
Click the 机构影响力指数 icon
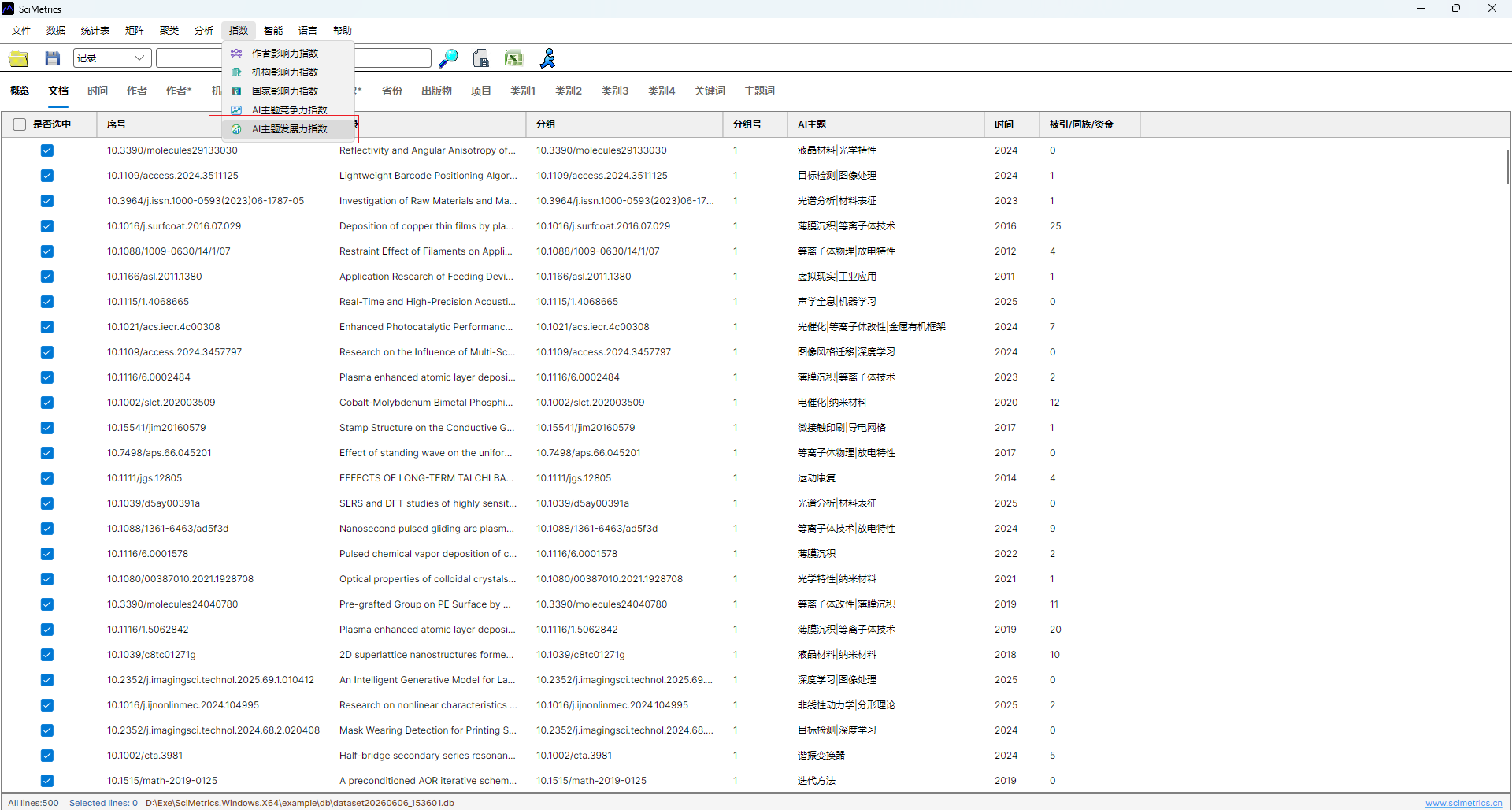click(x=236, y=72)
